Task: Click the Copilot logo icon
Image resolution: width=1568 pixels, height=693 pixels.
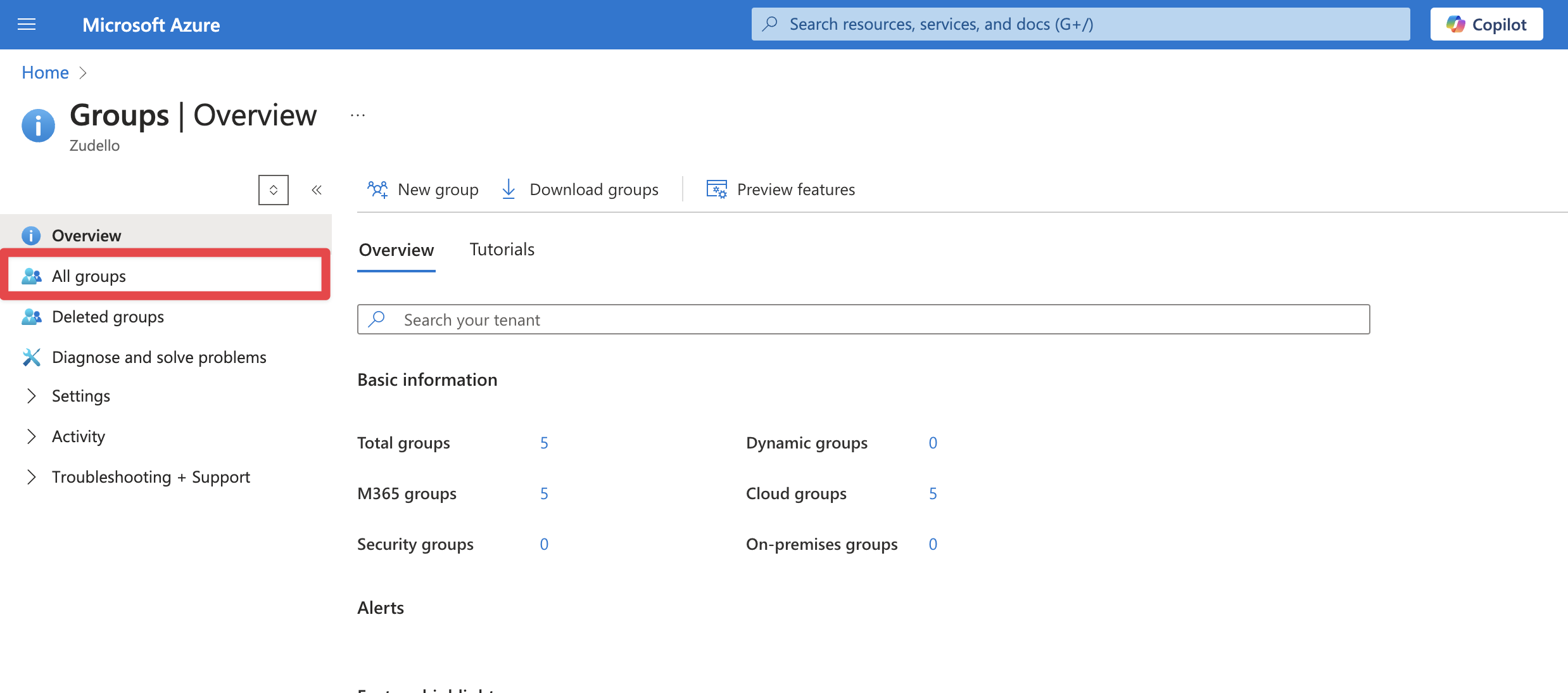Action: tap(1455, 25)
